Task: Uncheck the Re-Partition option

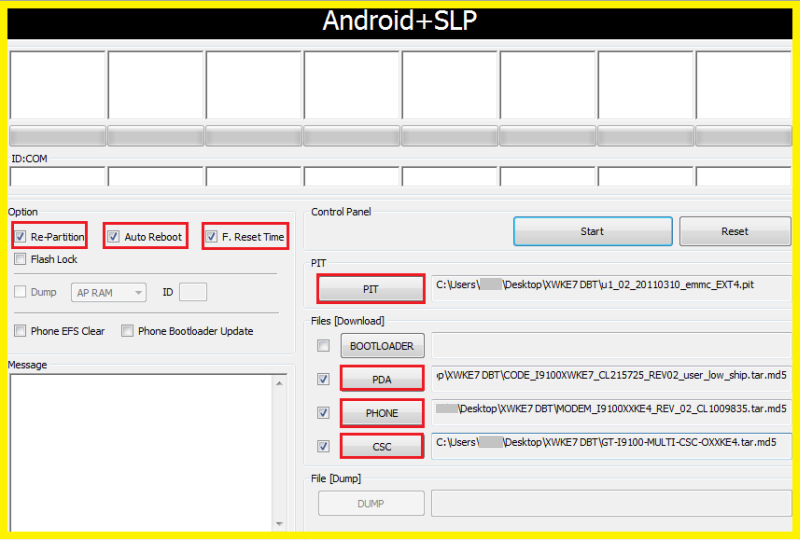Action: tap(20, 236)
